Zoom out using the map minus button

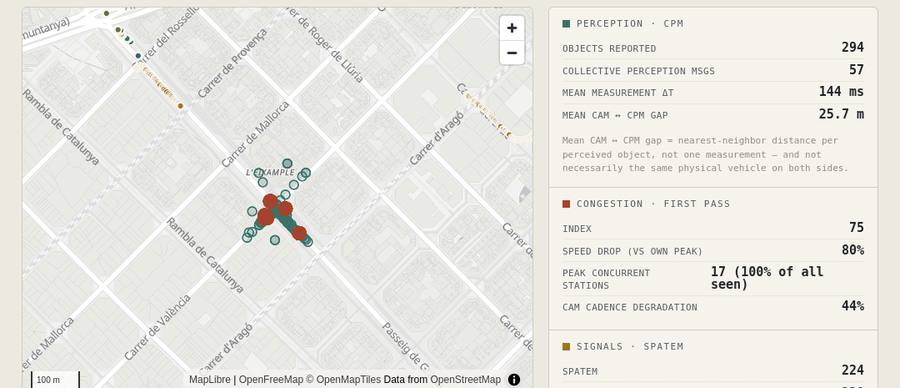tap(512, 53)
